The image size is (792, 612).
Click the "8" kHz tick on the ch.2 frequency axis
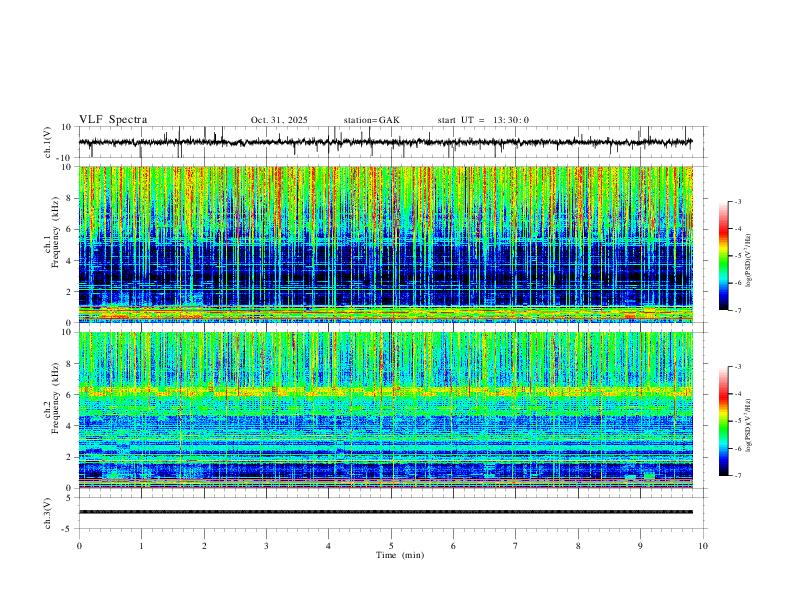70,364
